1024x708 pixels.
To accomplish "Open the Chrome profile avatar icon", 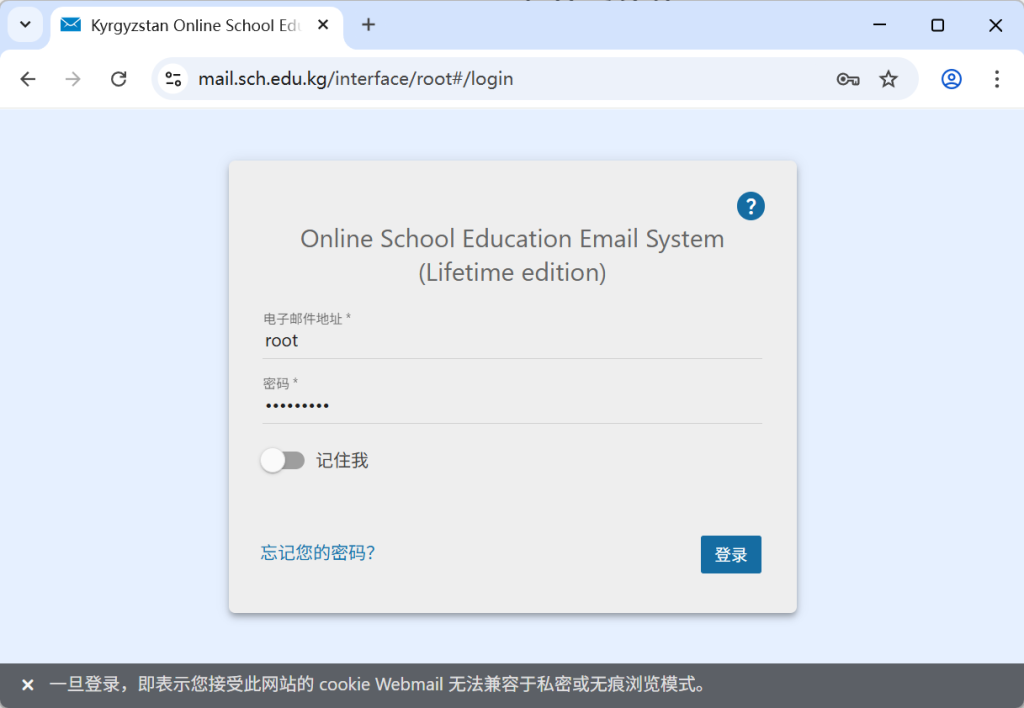I will tap(951, 79).
